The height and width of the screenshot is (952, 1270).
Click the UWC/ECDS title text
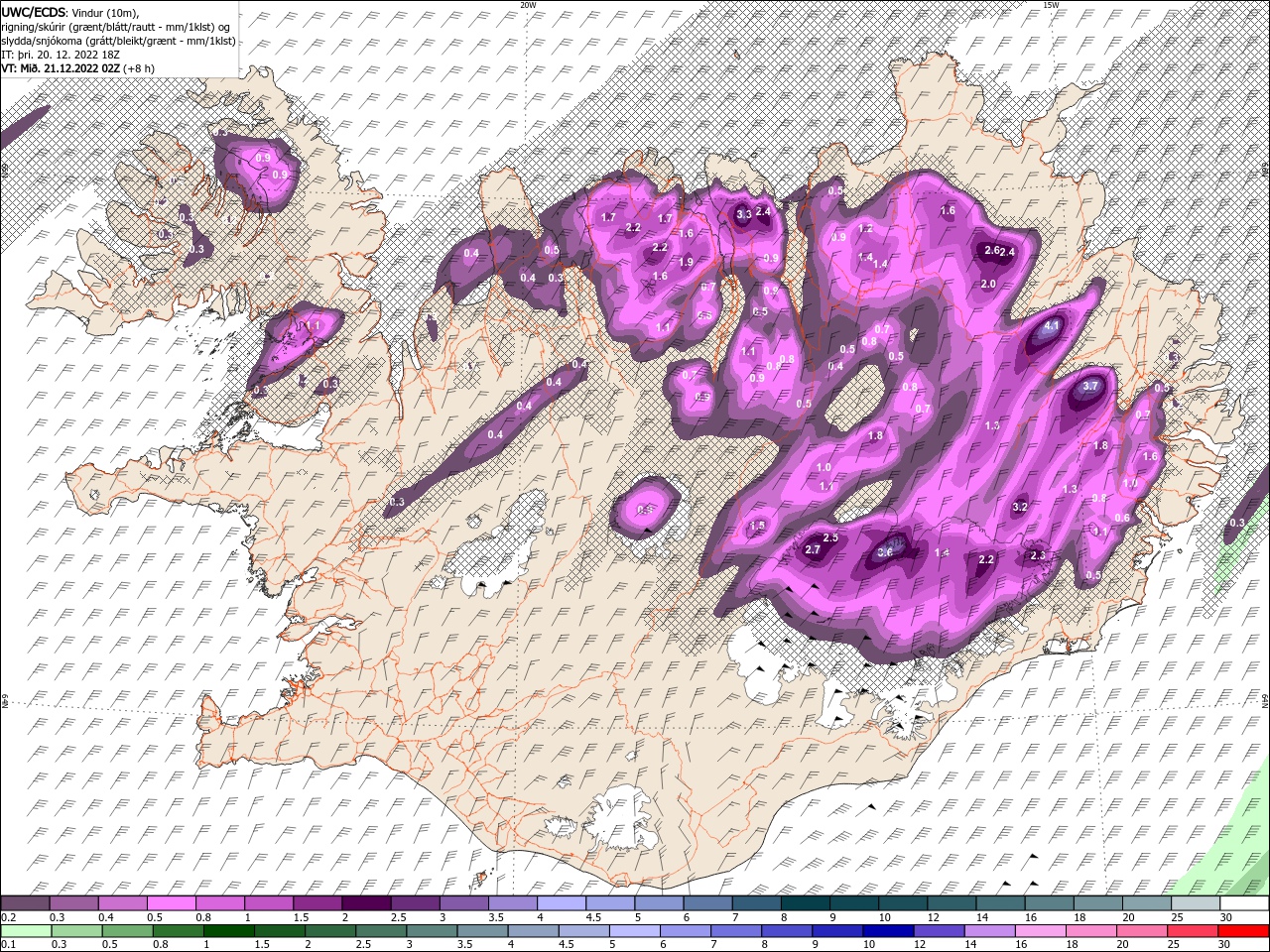tap(33, 11)
